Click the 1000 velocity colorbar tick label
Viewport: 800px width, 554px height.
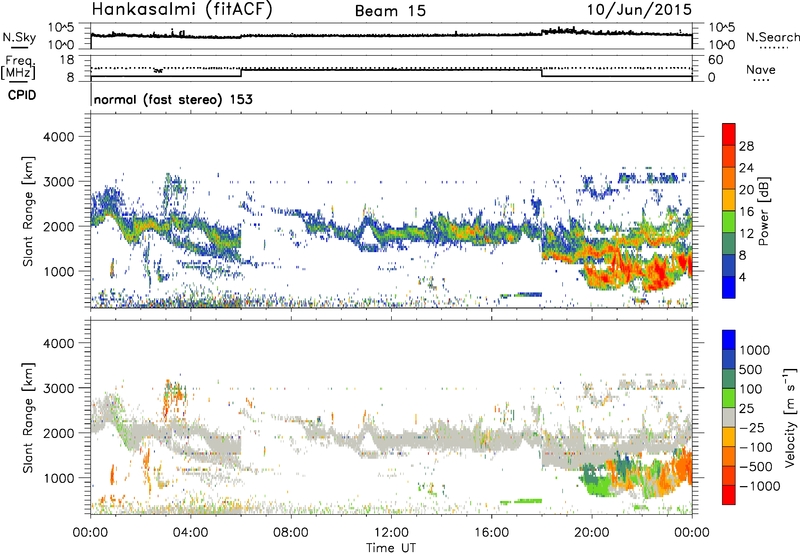[755, 350]
